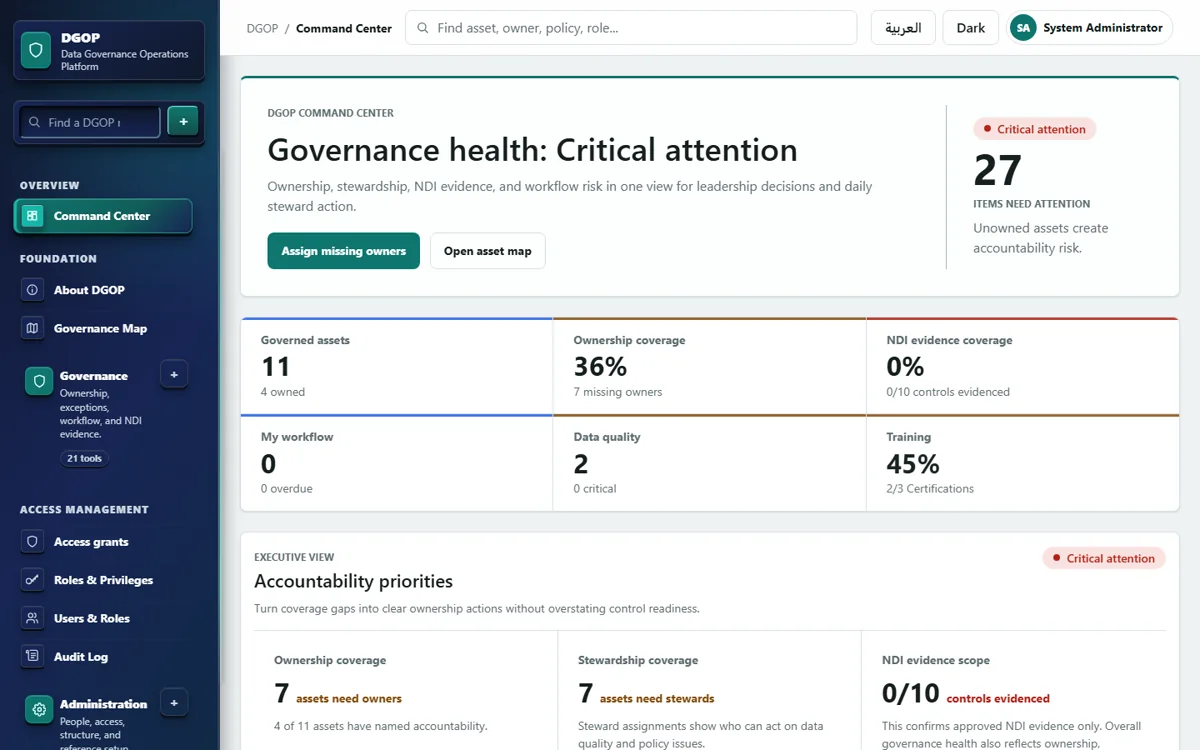This screenshot has width=1200, height=750.
Task: Click Assign missing owners button
Action: coord(343,251)
